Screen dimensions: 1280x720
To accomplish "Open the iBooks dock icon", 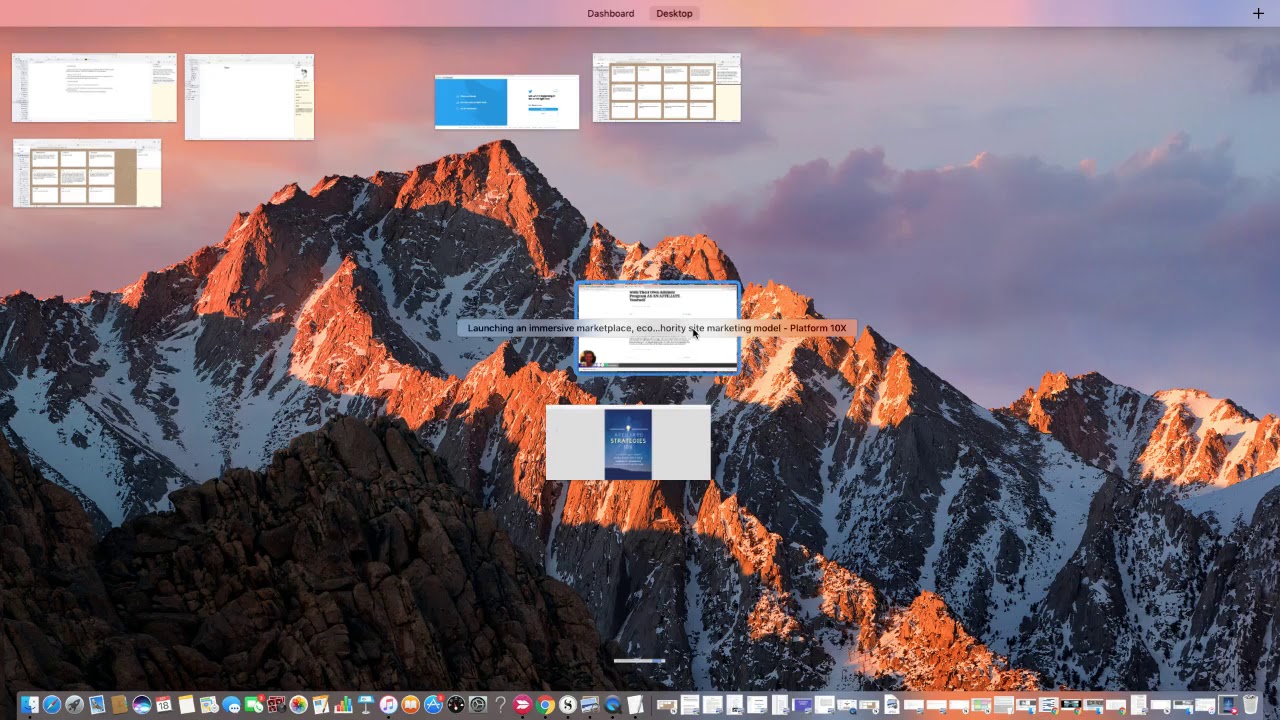I will [410, 705].
